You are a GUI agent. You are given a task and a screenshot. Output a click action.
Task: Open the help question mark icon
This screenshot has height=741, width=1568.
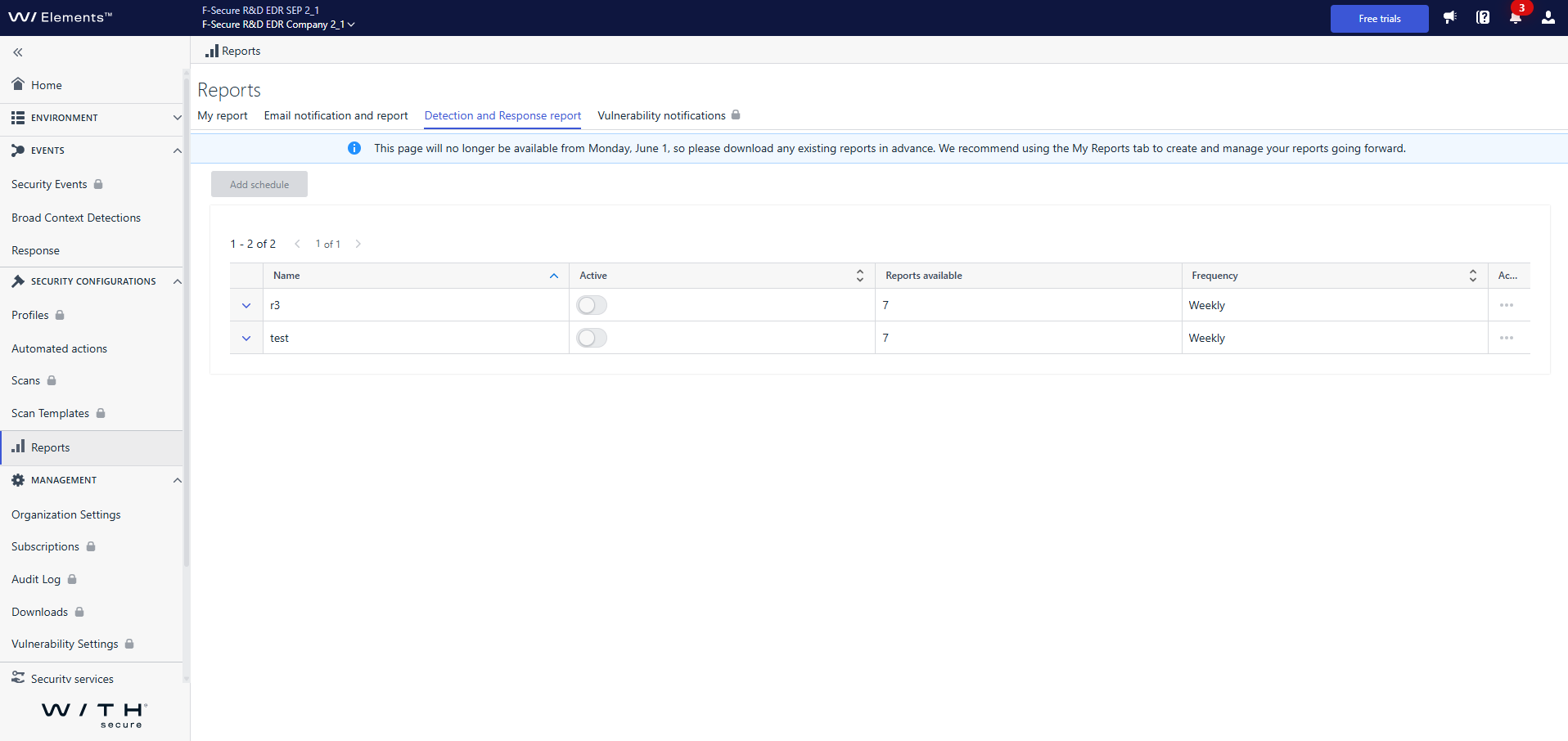coord(1483,17)
